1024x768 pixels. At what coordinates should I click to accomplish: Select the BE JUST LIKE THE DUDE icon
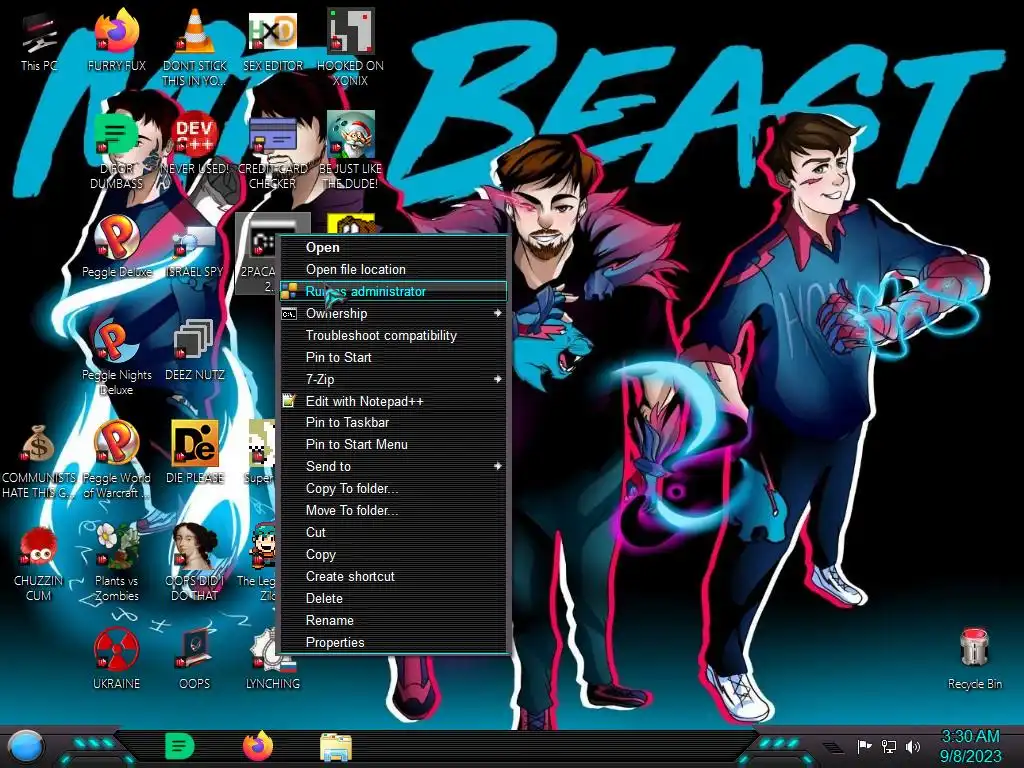click(x=350, y=150)
